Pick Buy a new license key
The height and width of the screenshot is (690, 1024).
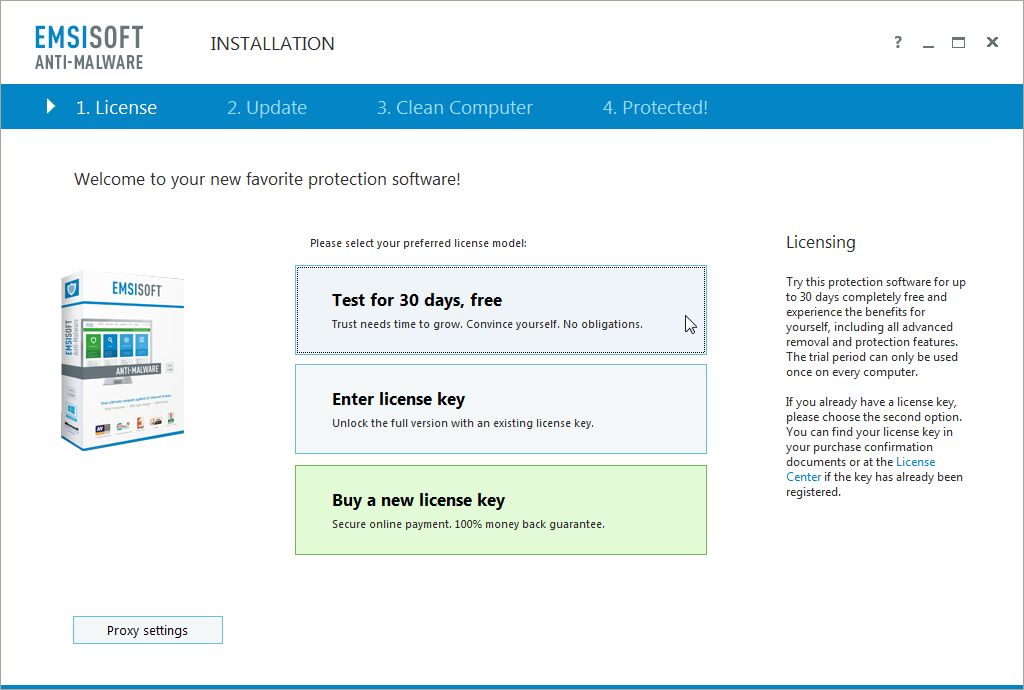500,510
